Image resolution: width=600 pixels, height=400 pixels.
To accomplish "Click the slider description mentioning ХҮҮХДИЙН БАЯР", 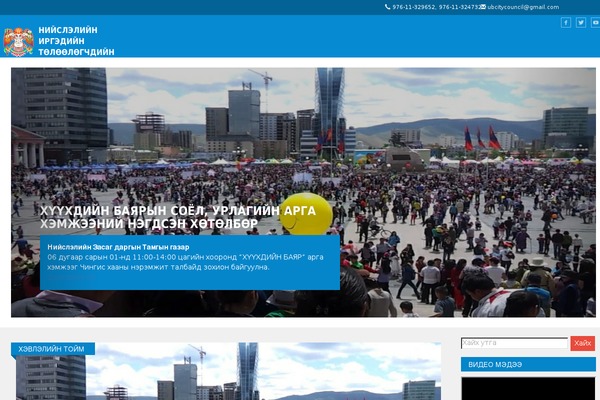I will coord(185,262).
